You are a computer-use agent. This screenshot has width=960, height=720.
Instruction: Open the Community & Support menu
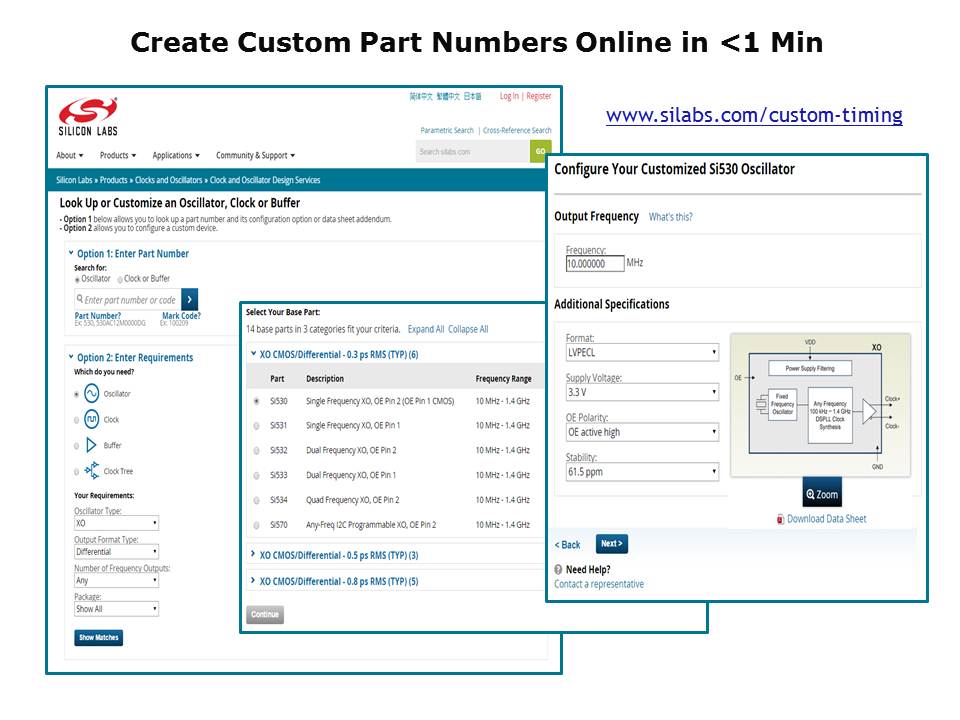[255, 156]
